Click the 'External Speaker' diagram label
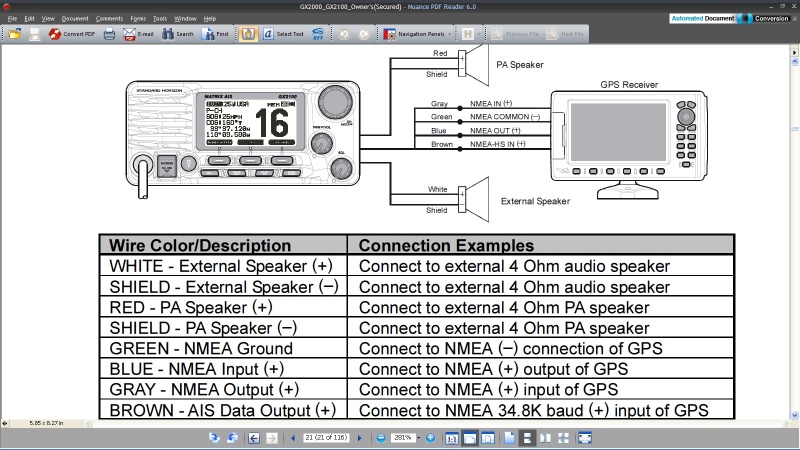800x450 pixels. 535,201
